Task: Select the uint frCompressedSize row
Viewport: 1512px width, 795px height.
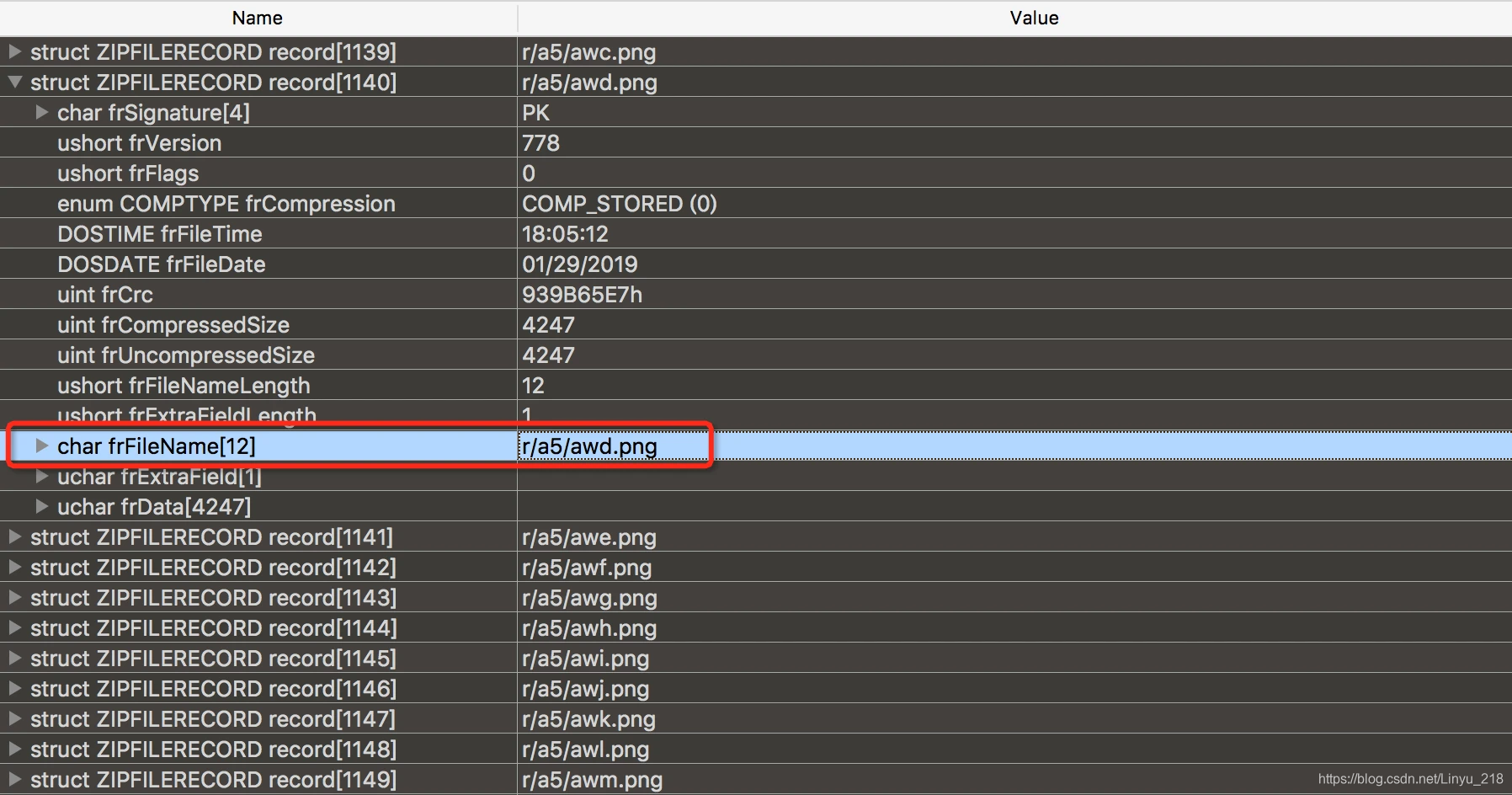Action: [x=756, y=325]
